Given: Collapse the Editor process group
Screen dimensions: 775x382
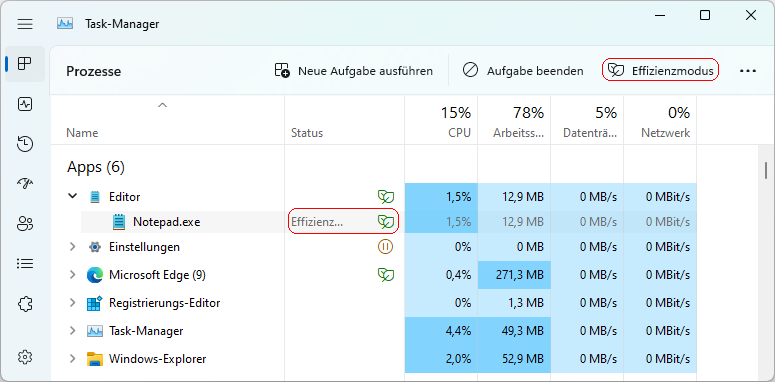Looking at the screenshot, I should pos(73,196).
